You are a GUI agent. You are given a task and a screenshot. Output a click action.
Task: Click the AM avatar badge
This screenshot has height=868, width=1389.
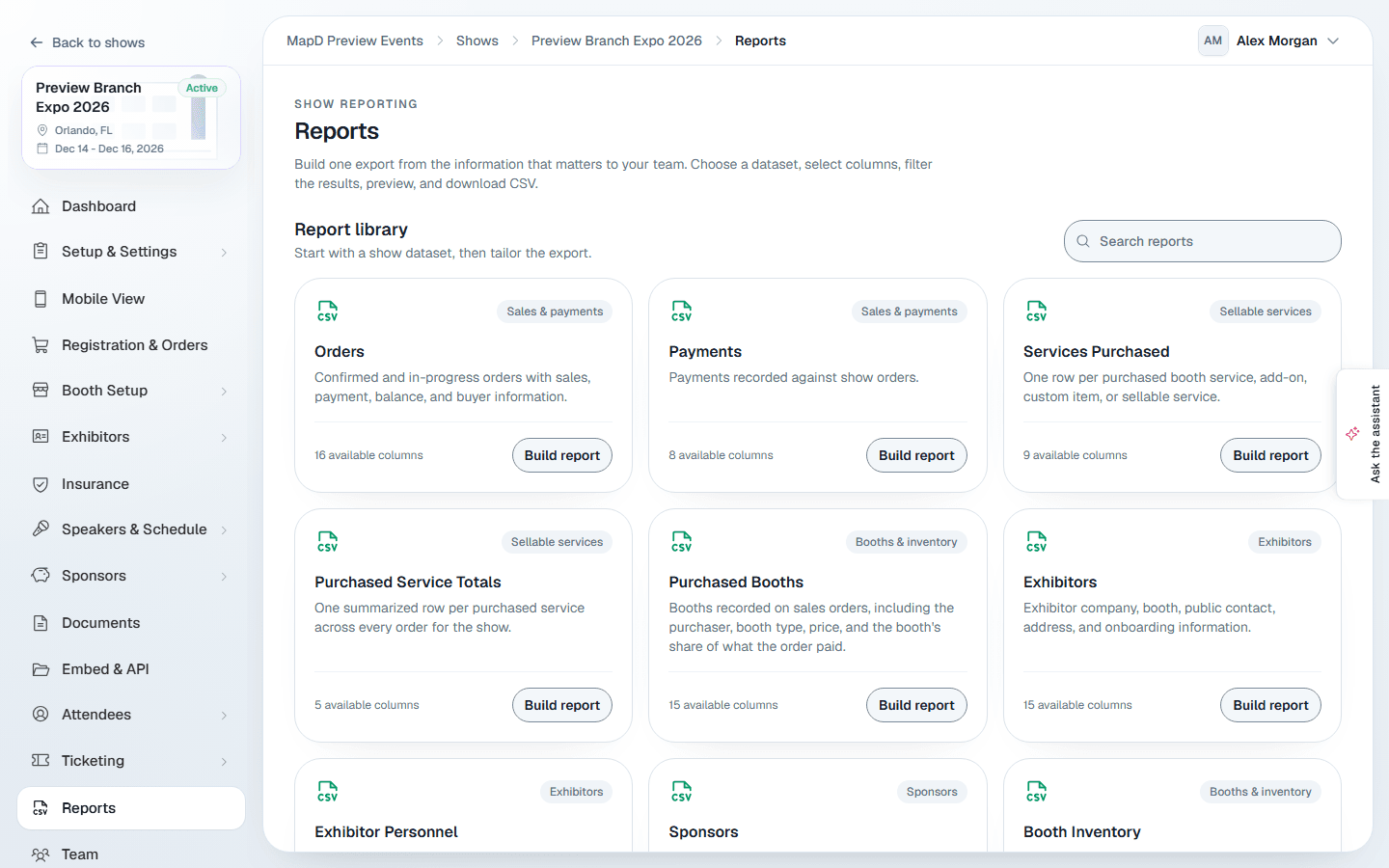(1213, 41)
